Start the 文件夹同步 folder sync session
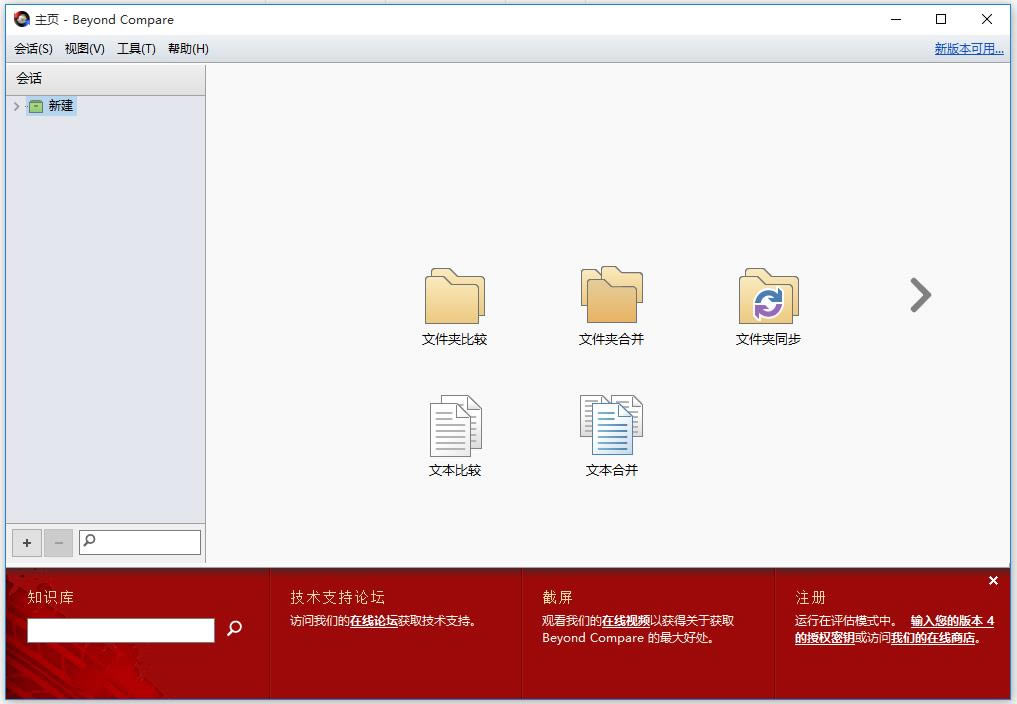Screen dimensions: 1017x704 (768, 297)
